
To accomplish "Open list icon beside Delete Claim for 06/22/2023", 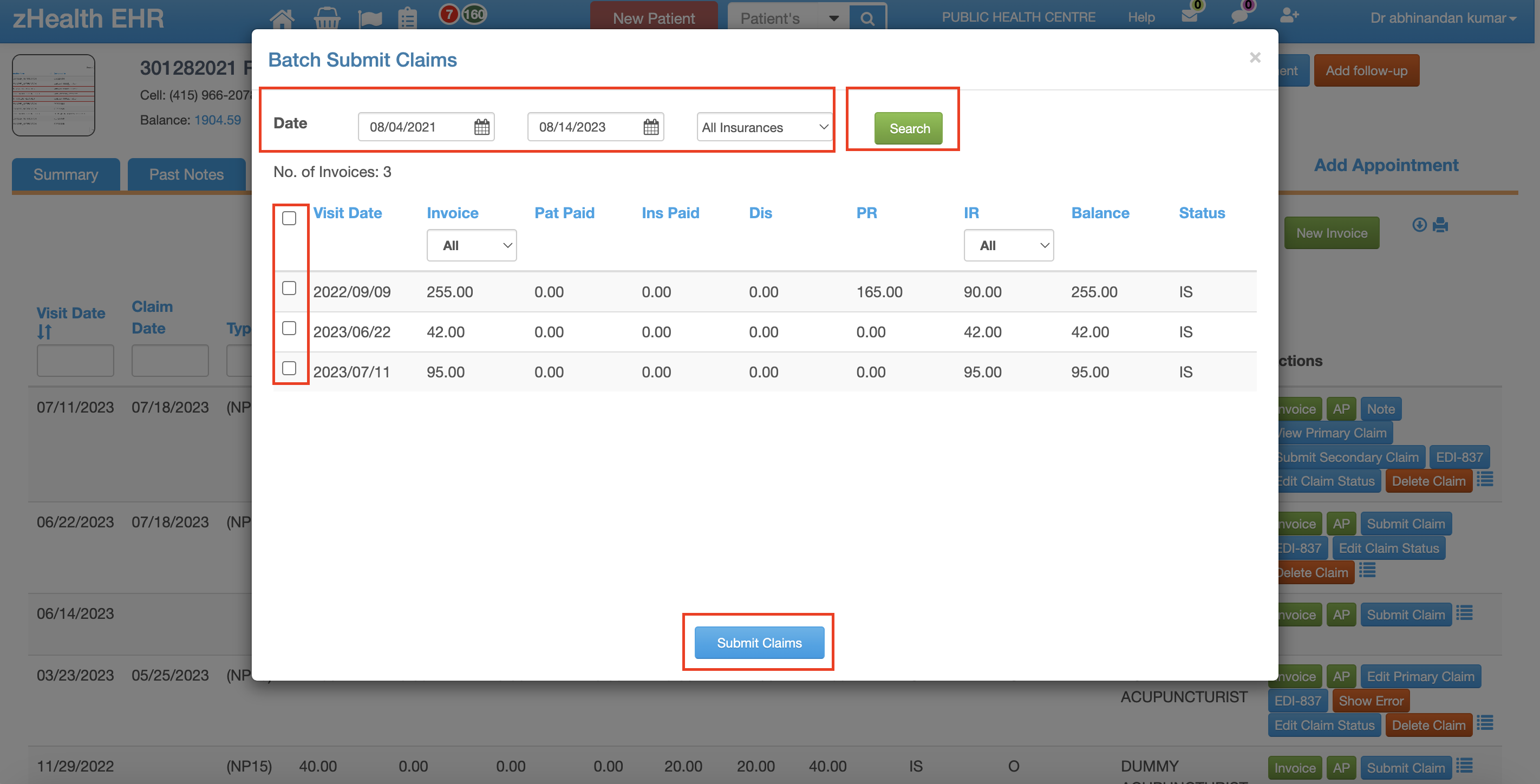I will click(1367, 570).
